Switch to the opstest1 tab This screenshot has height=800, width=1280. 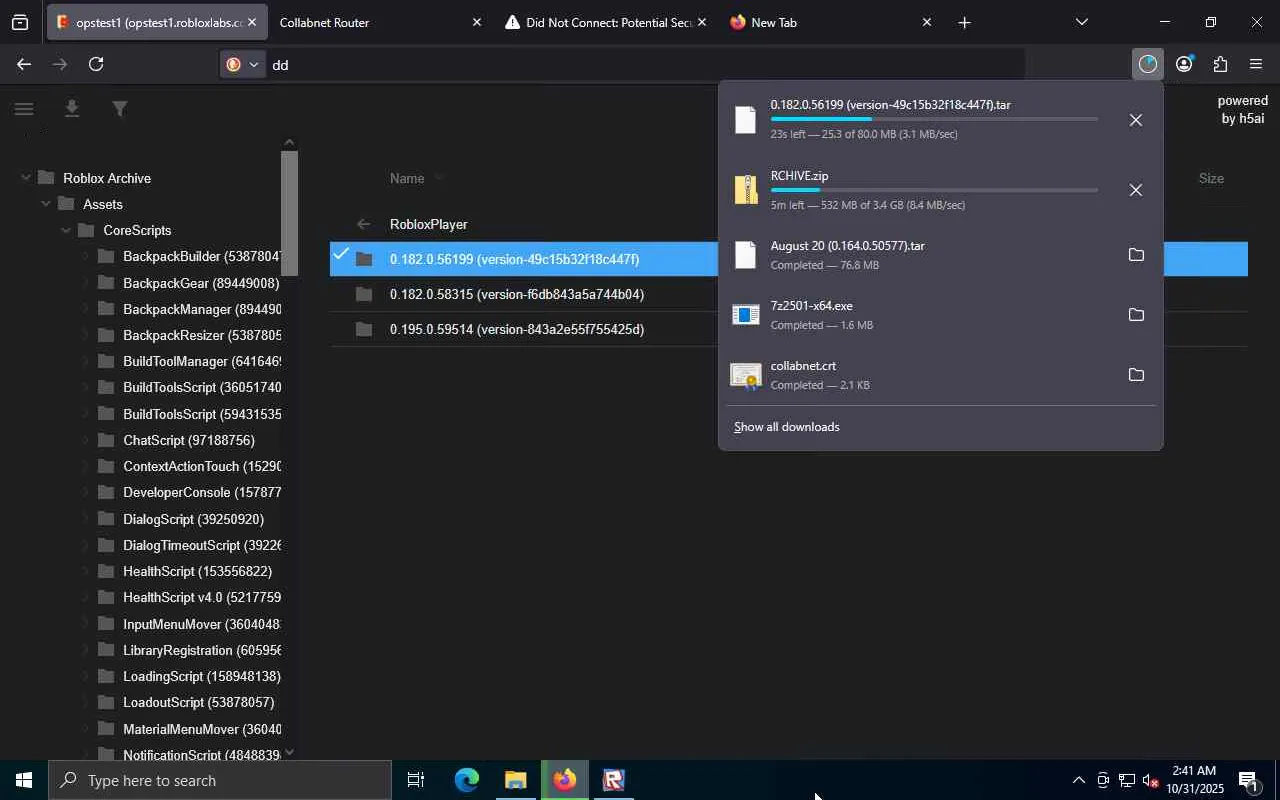coord(157,22)
